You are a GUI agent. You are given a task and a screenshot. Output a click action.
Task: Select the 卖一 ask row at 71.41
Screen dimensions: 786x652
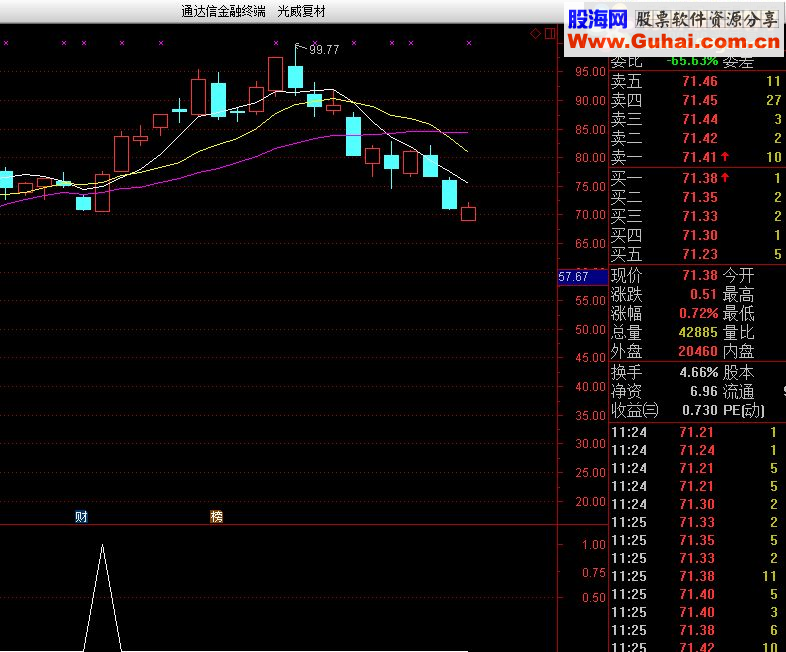tap(697, 157)
